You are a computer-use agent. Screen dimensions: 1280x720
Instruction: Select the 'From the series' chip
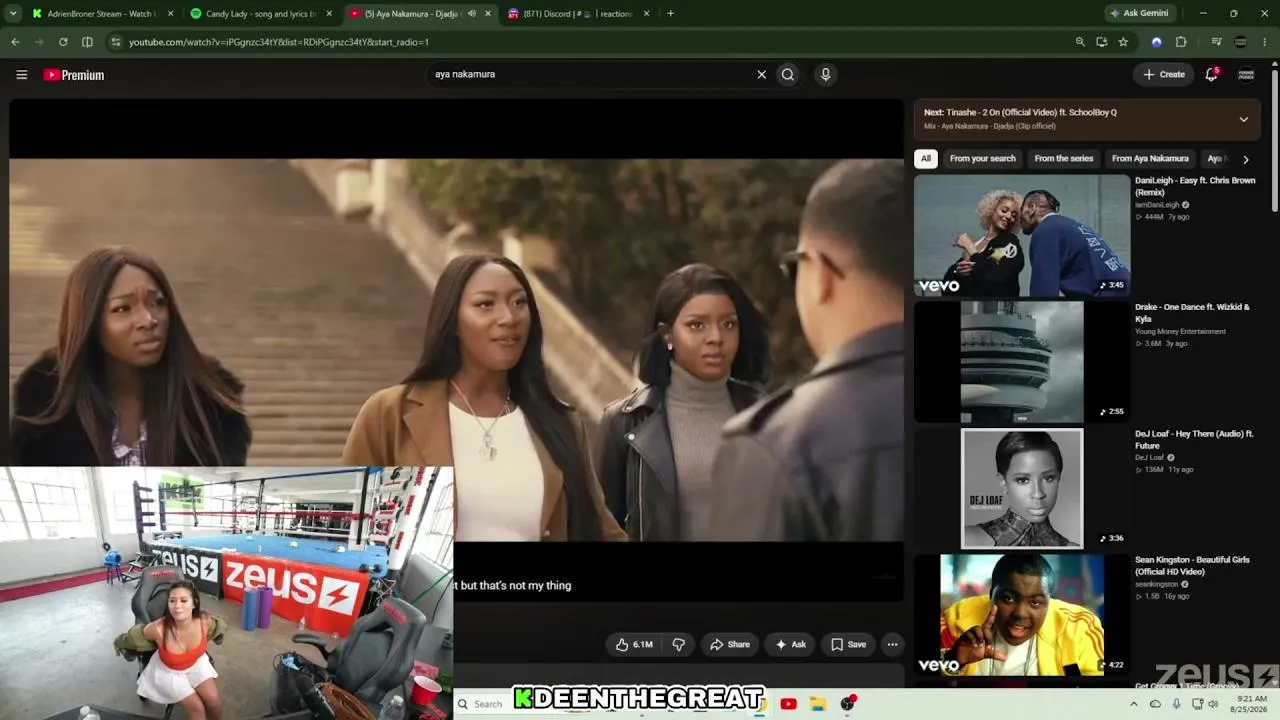(1063, 158)
